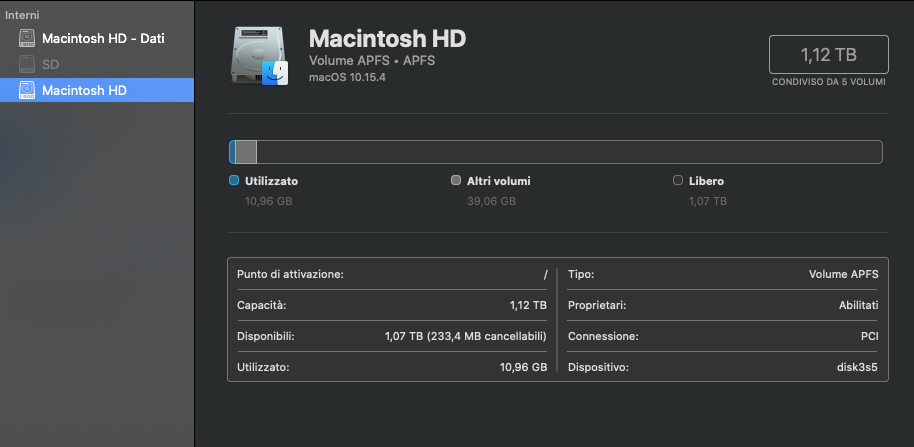Screen dimensions: 914x447
Task: Click the Capacità label
Action: pyautogui.click(x=262, y=305)
